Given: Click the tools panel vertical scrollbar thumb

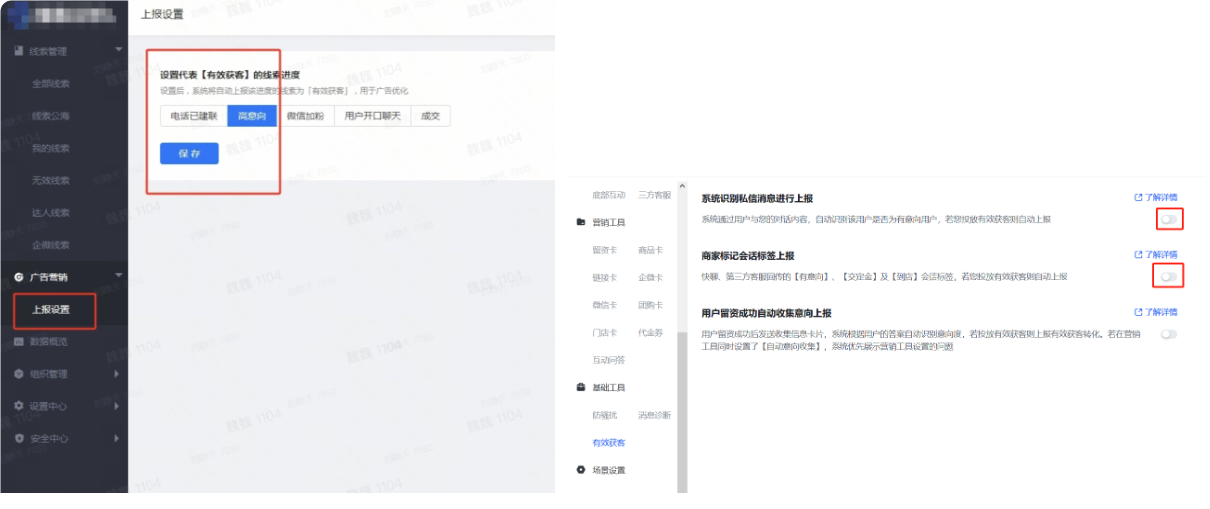Looking at the screenshot, I should coord(682,412).
